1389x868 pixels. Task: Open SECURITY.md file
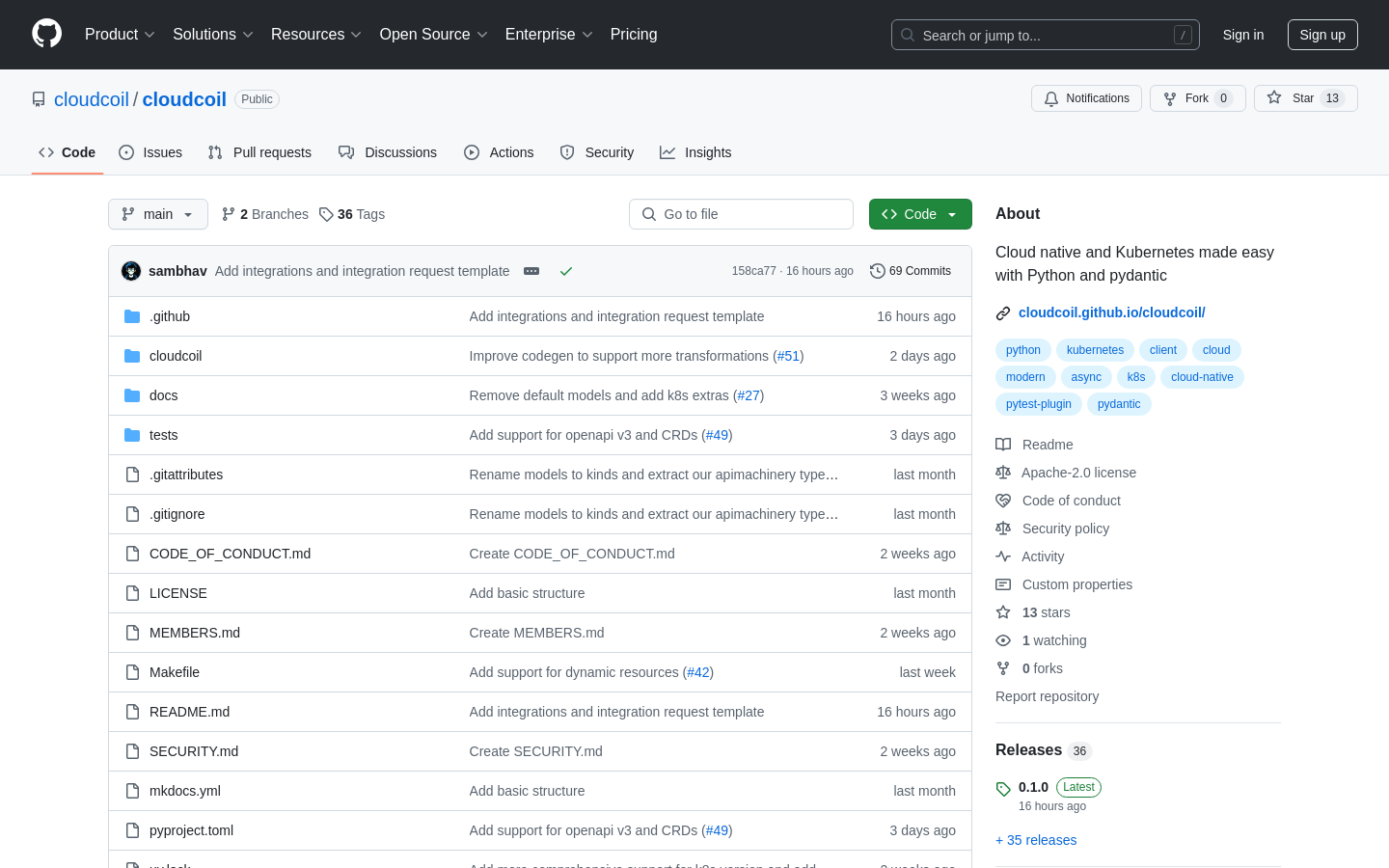click(194, 751)
